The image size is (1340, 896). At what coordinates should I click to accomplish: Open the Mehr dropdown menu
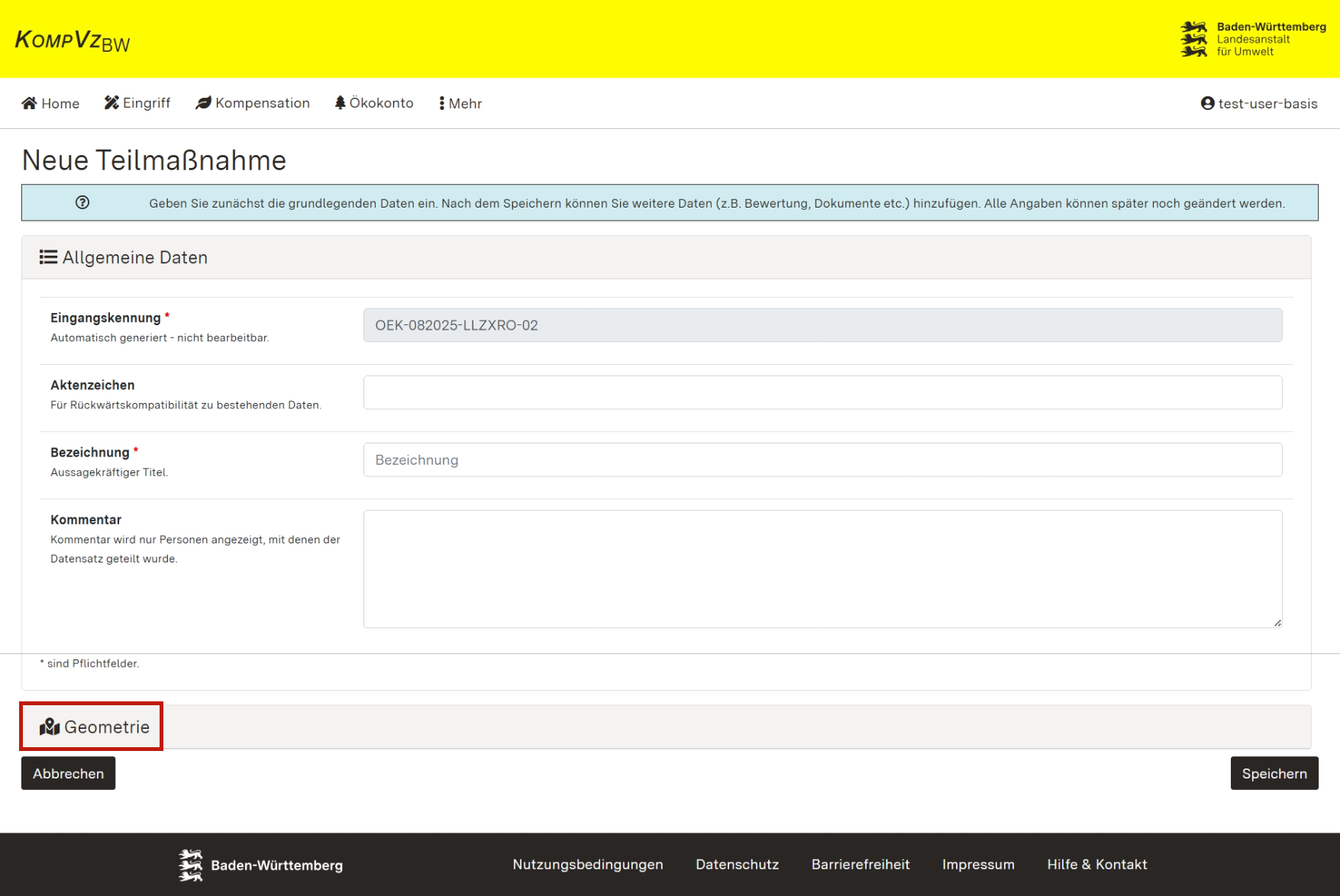point(460,103)
